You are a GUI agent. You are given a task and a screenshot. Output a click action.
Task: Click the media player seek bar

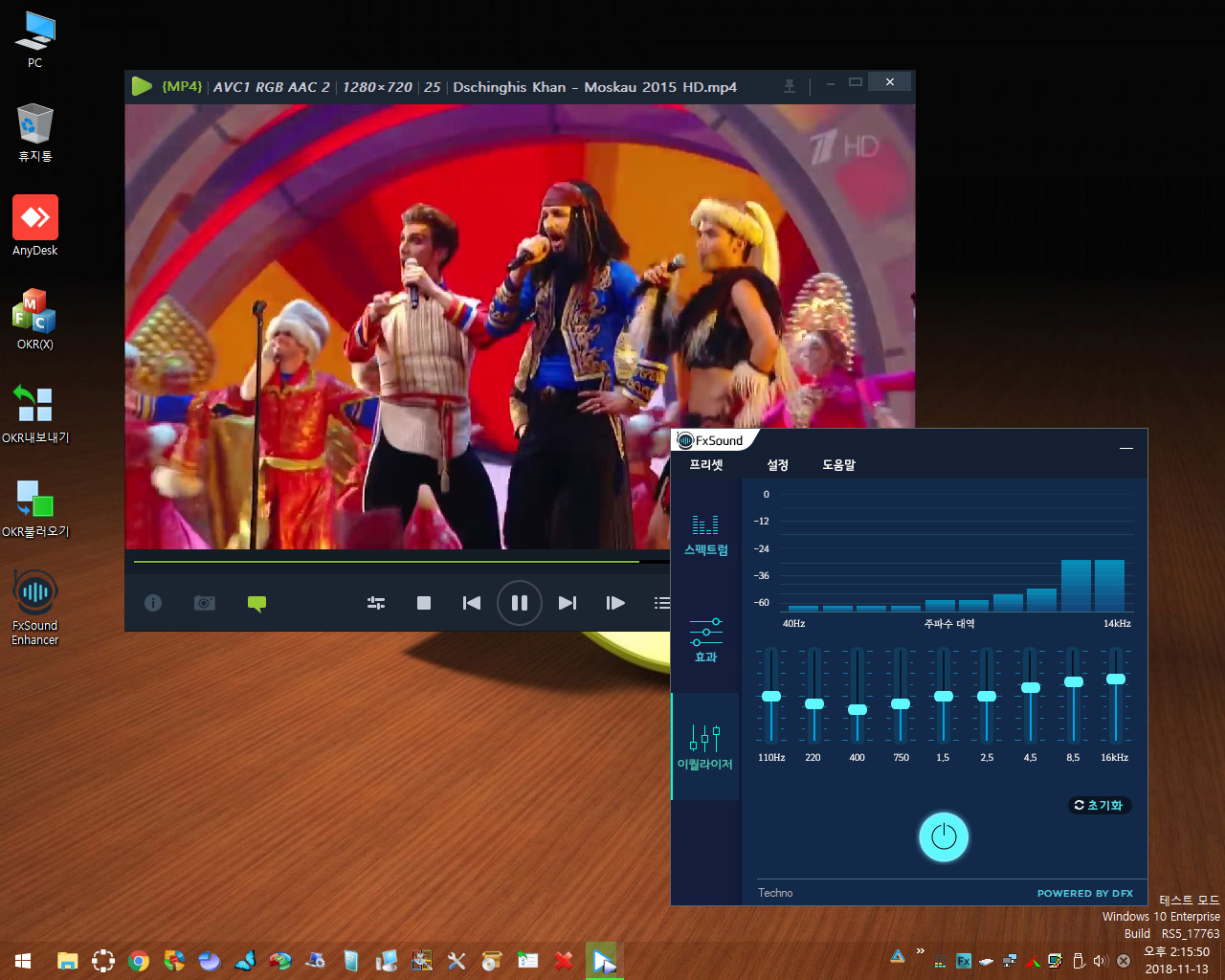click(401, 562)
